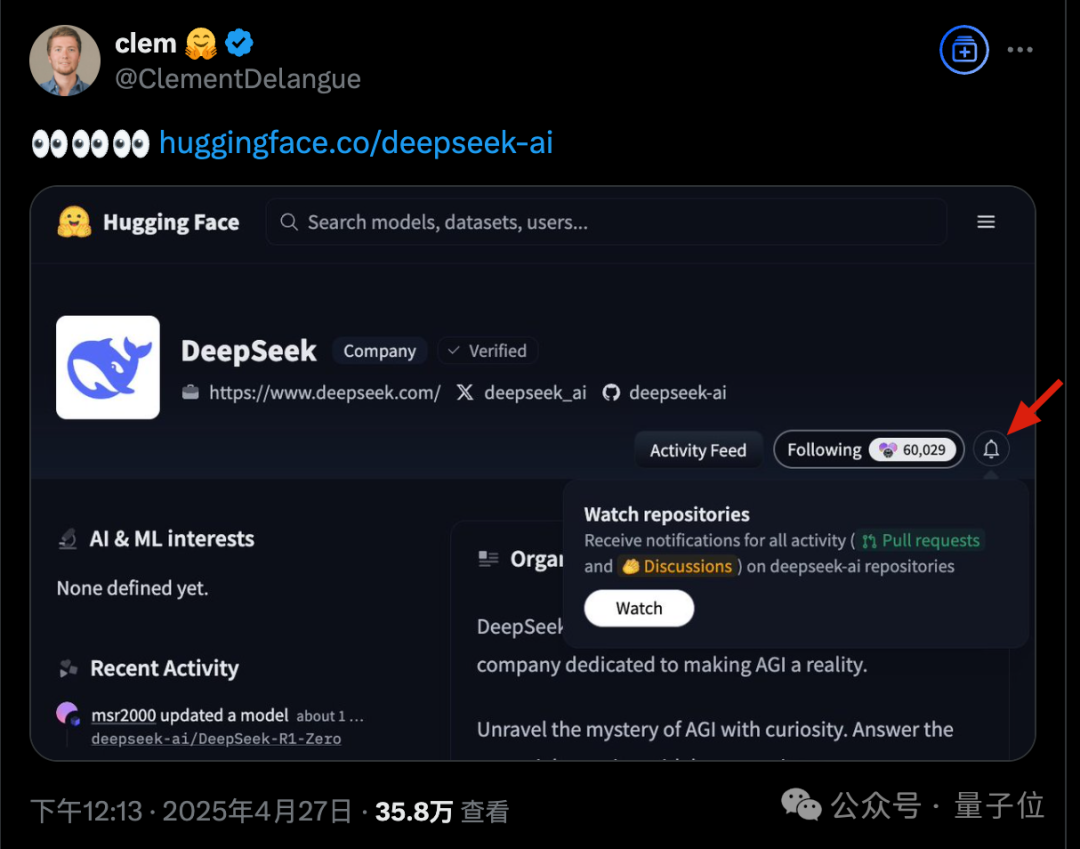
Task: Open the Activity Feed
Action: coord(698,450)
